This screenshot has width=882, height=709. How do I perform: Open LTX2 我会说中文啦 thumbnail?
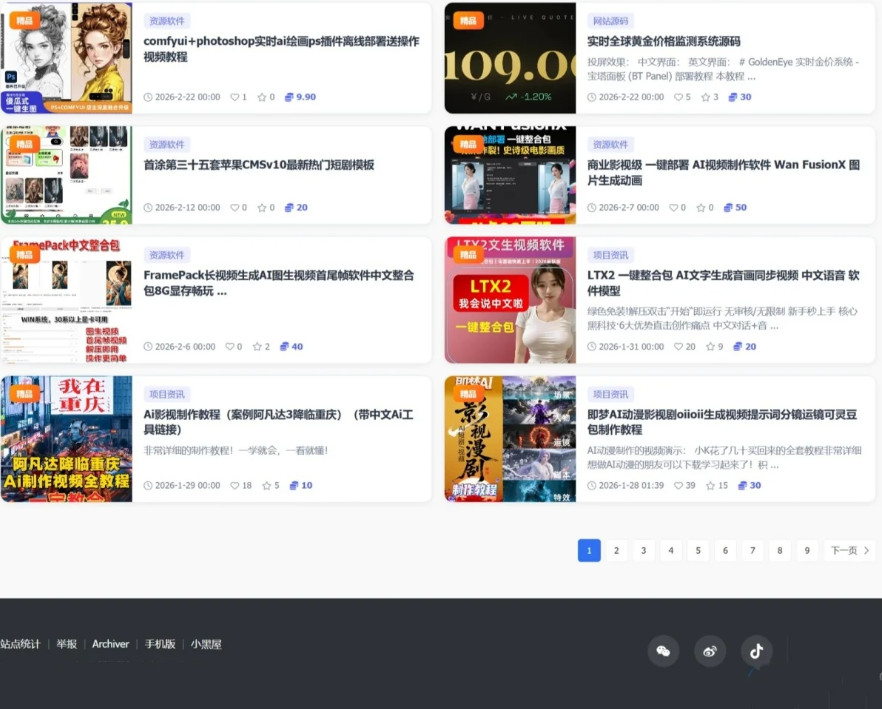[510, 300]
